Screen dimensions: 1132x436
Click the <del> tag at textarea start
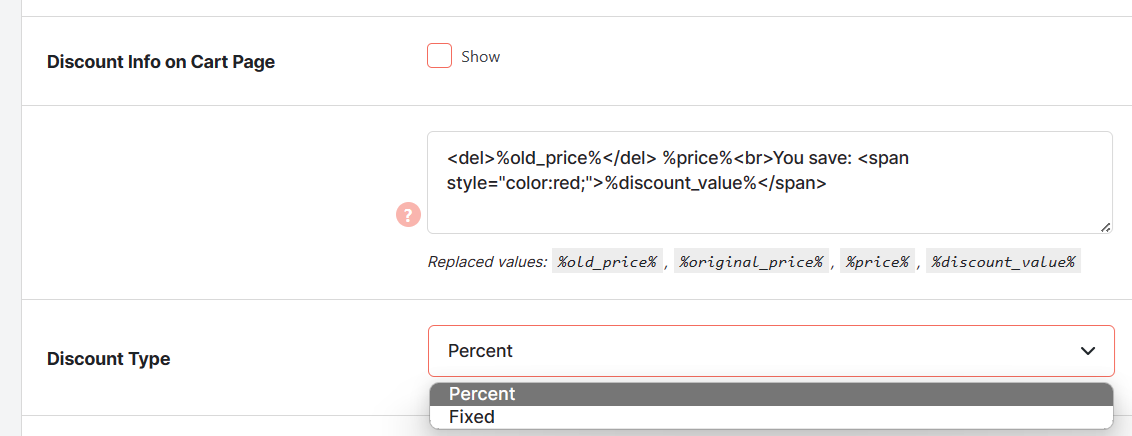pyautogui.click(x=471, y=158)
